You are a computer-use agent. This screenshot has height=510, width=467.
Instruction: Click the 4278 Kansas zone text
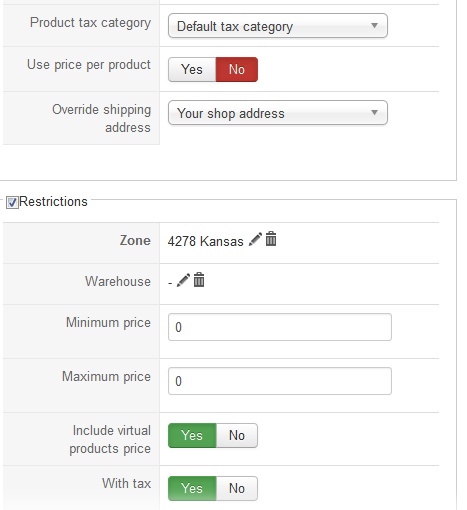(205, 241)
